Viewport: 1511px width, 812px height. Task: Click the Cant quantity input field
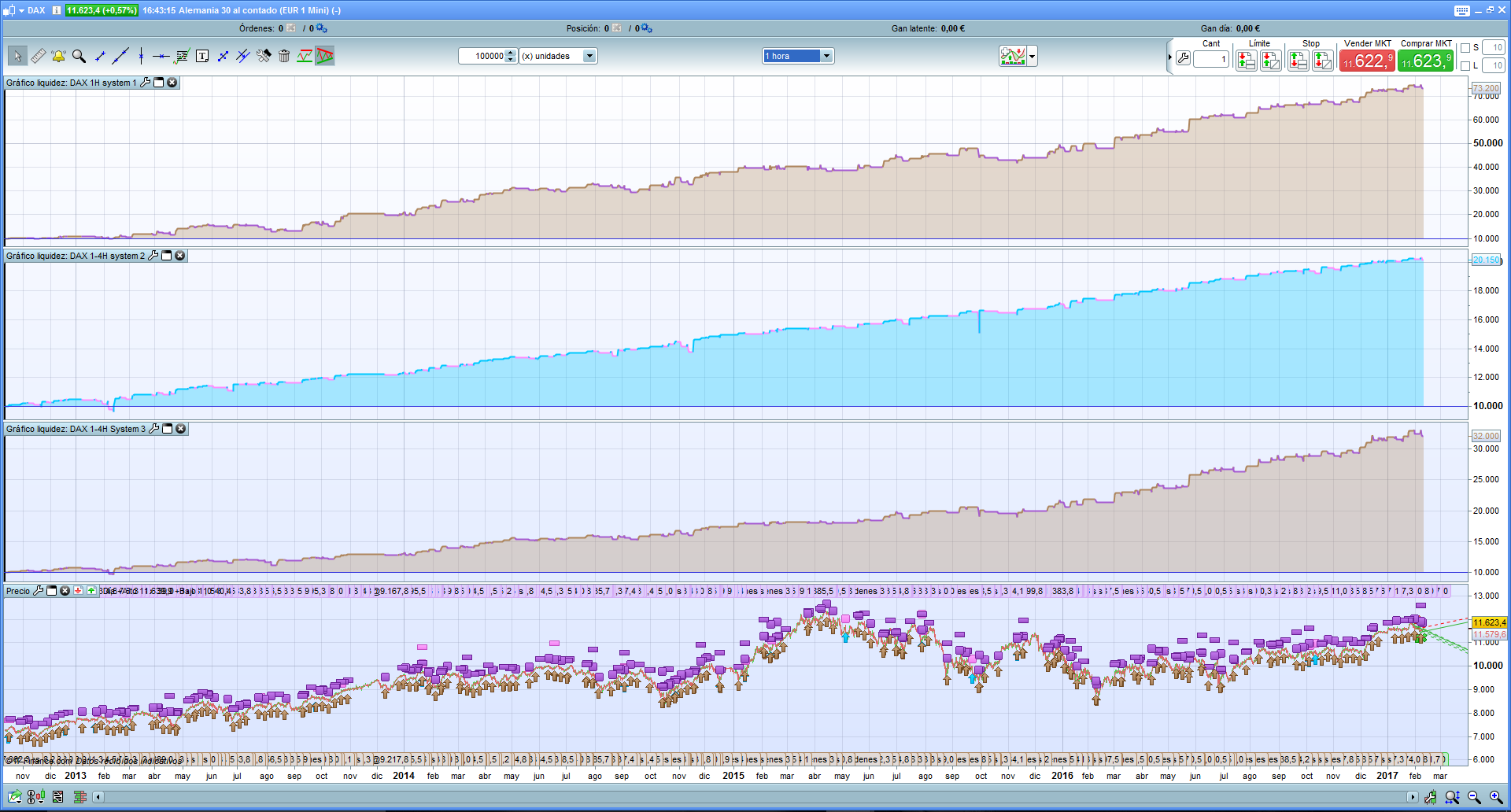point(1210,60)
